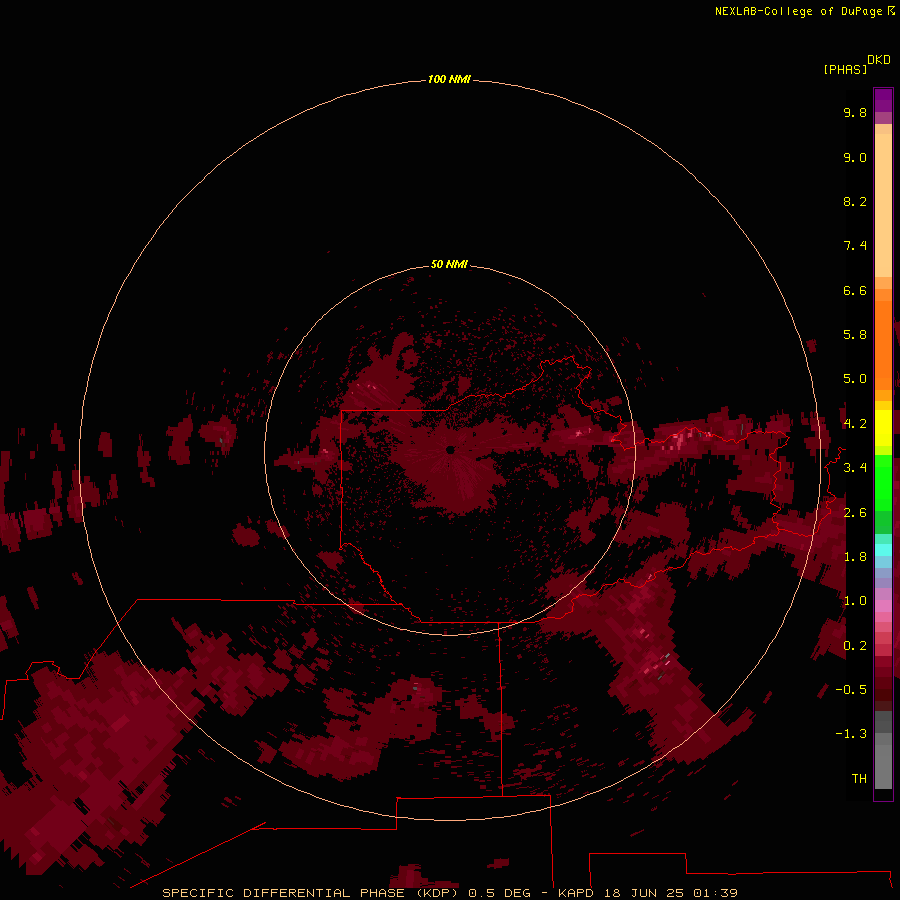Click the KAPD station identifier in the caption

point(575,893)
